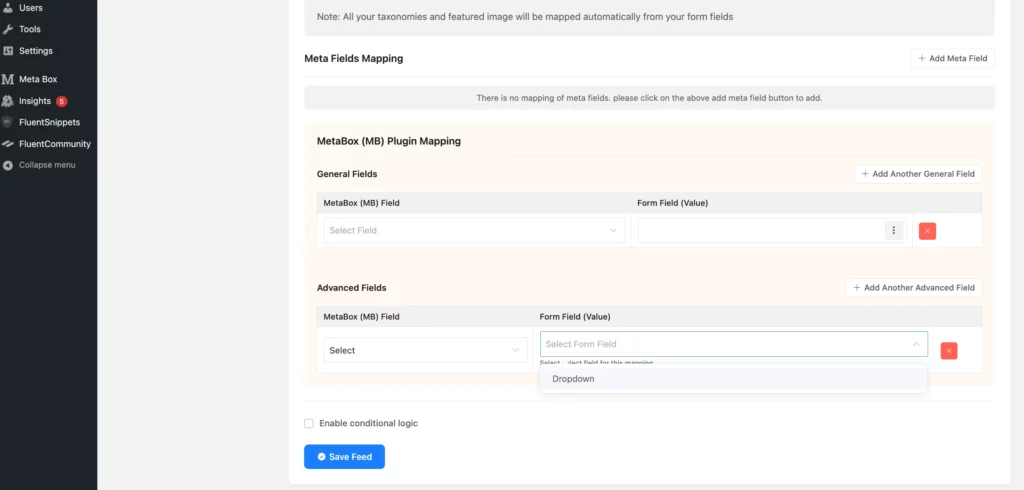Click the Save Feed check icon
The width and height of the screenshot is (1024, 490).
tap(321, 457)
